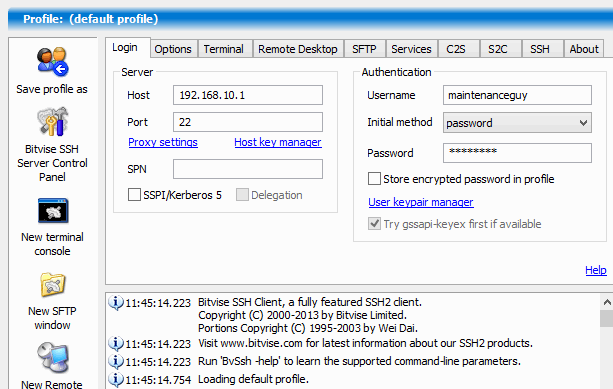
Task: Open the Terminal tab
Action: [x=224, y=49]
